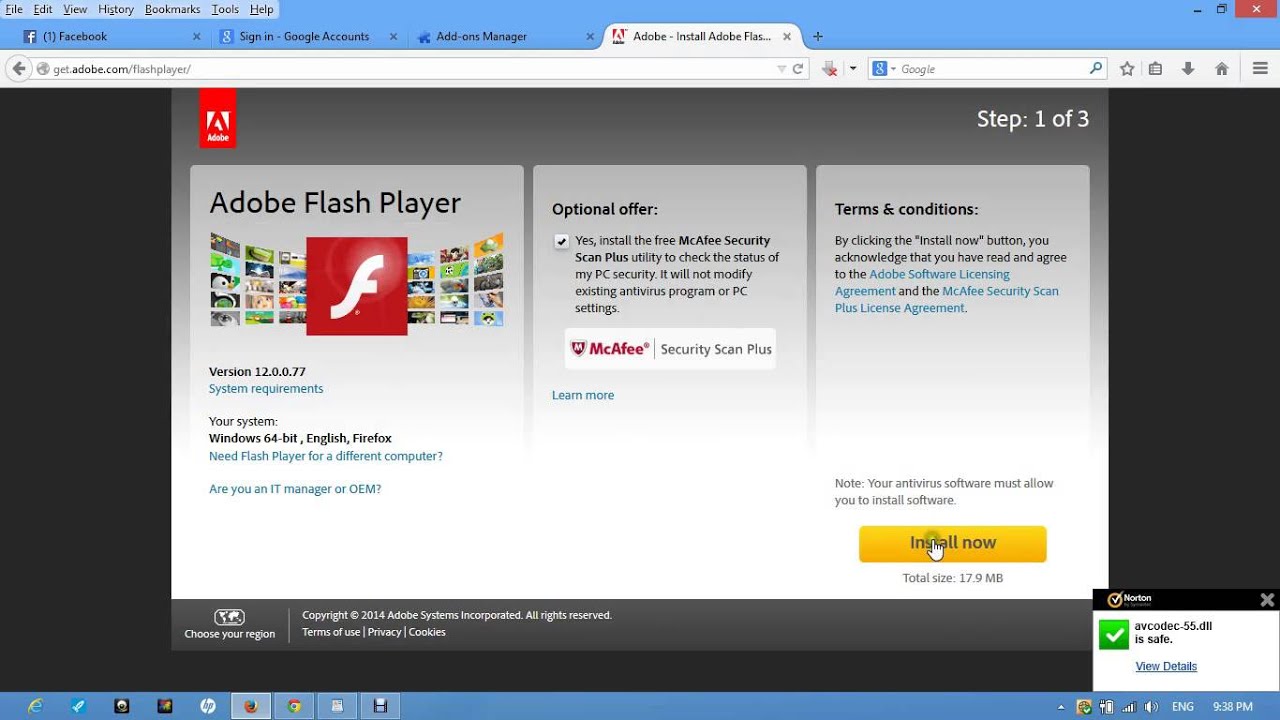Reload the page with the refresh icon
The image size is (1280, 720).
[798, 69]
